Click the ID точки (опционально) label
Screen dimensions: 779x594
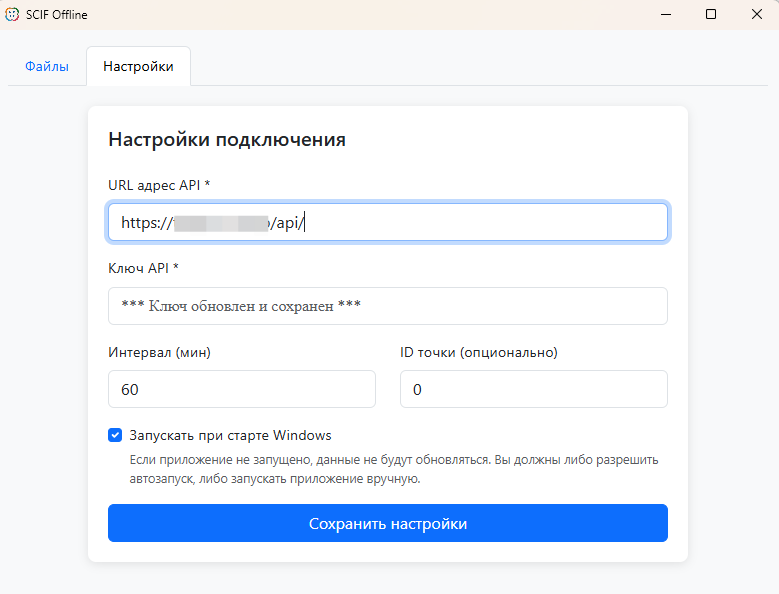click(x=478, y=352)
